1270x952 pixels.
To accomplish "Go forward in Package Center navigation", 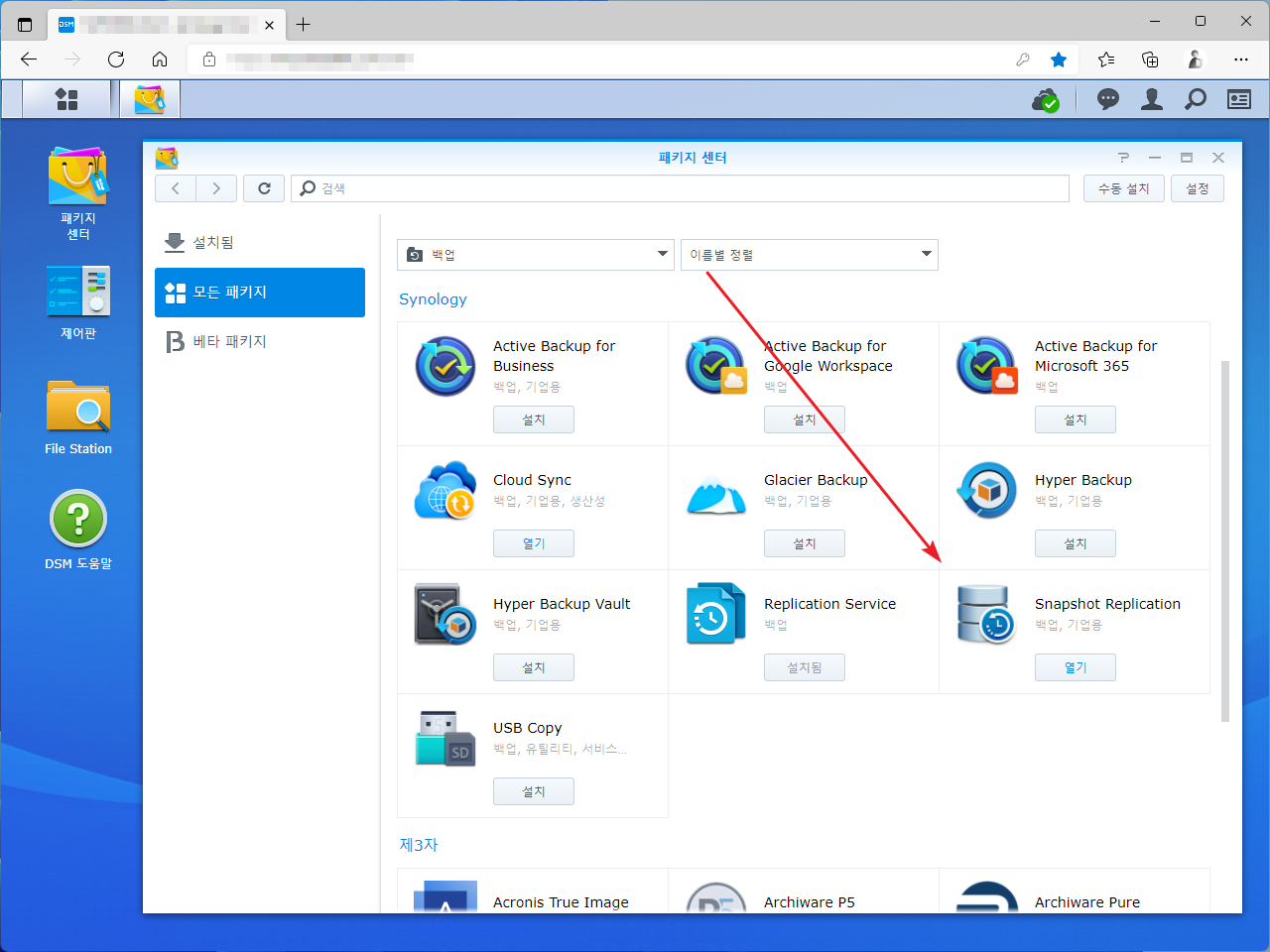I will pos(216,188).
